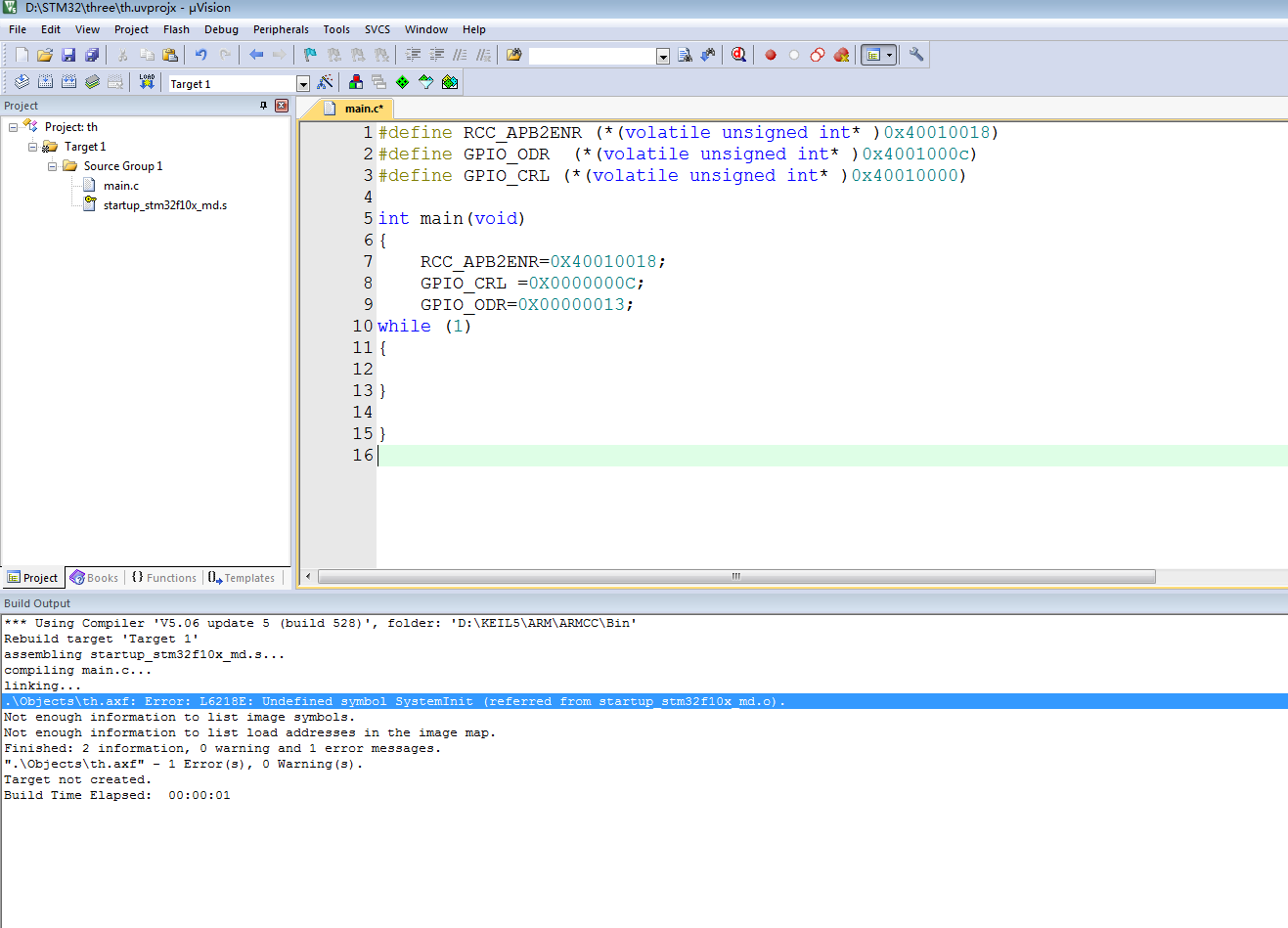Click the Batch Build icon
Viewport: 1288px width, 928px height.
(92, 82)
